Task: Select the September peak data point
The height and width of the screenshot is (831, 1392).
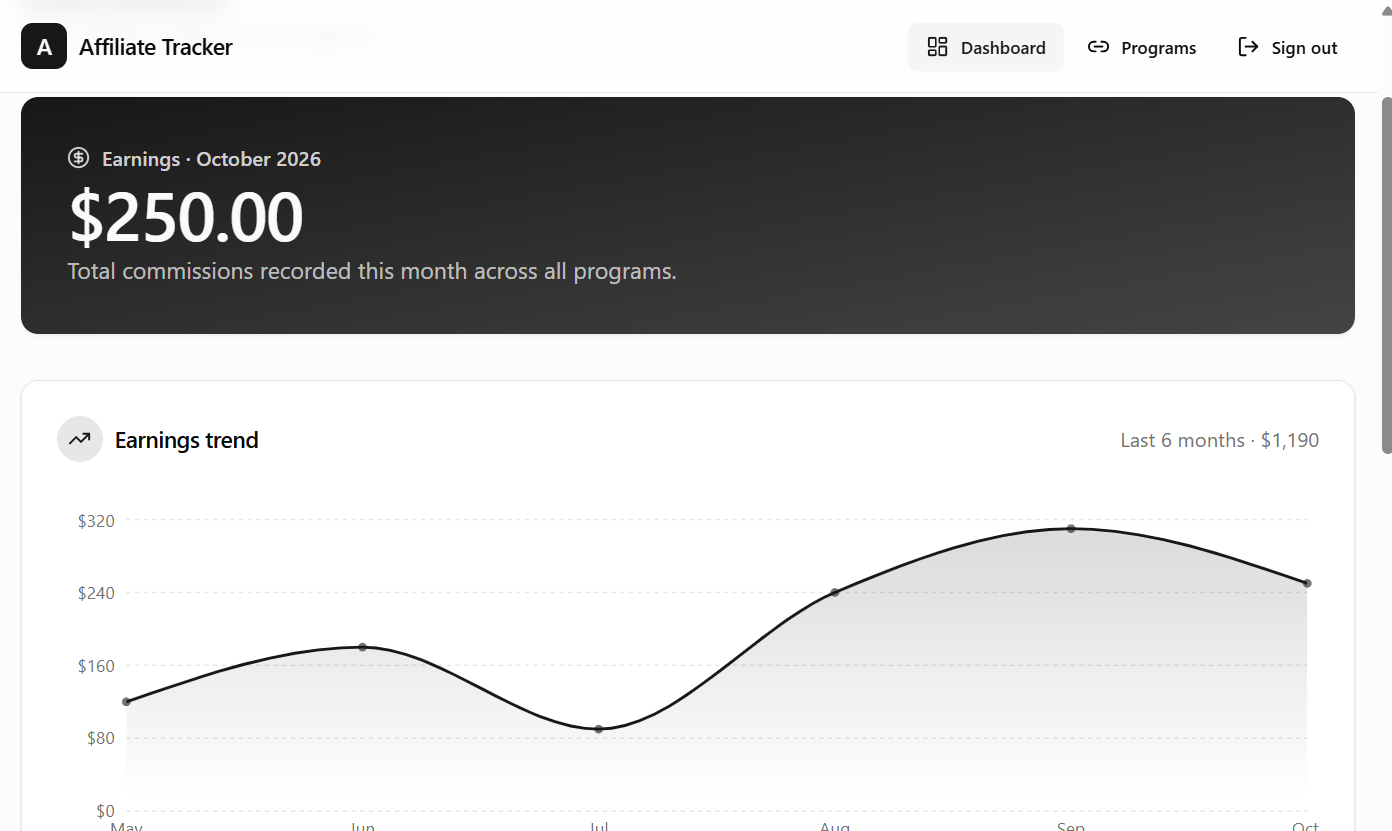Action: click(1071, 528)
